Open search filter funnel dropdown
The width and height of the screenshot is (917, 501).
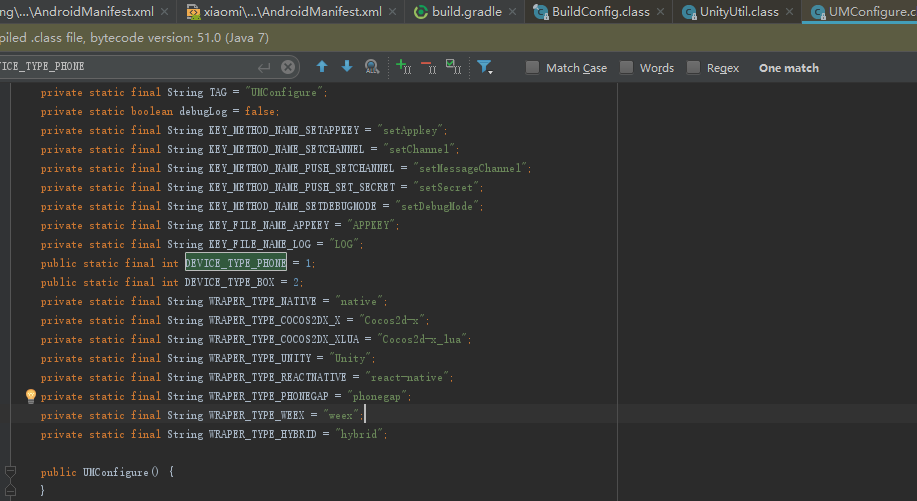(485, 67)
